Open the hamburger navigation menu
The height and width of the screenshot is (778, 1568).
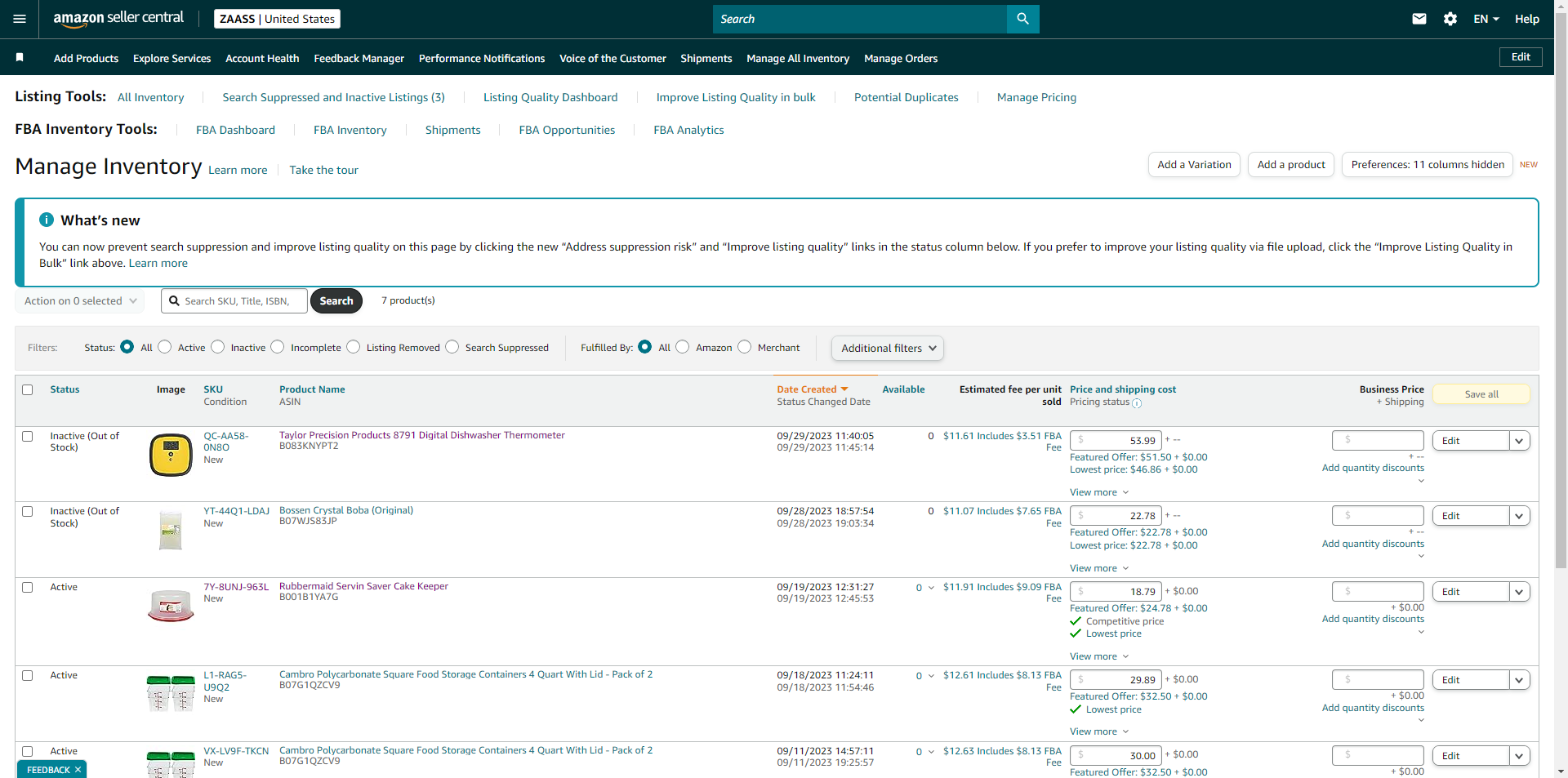(x=20, y=19)
